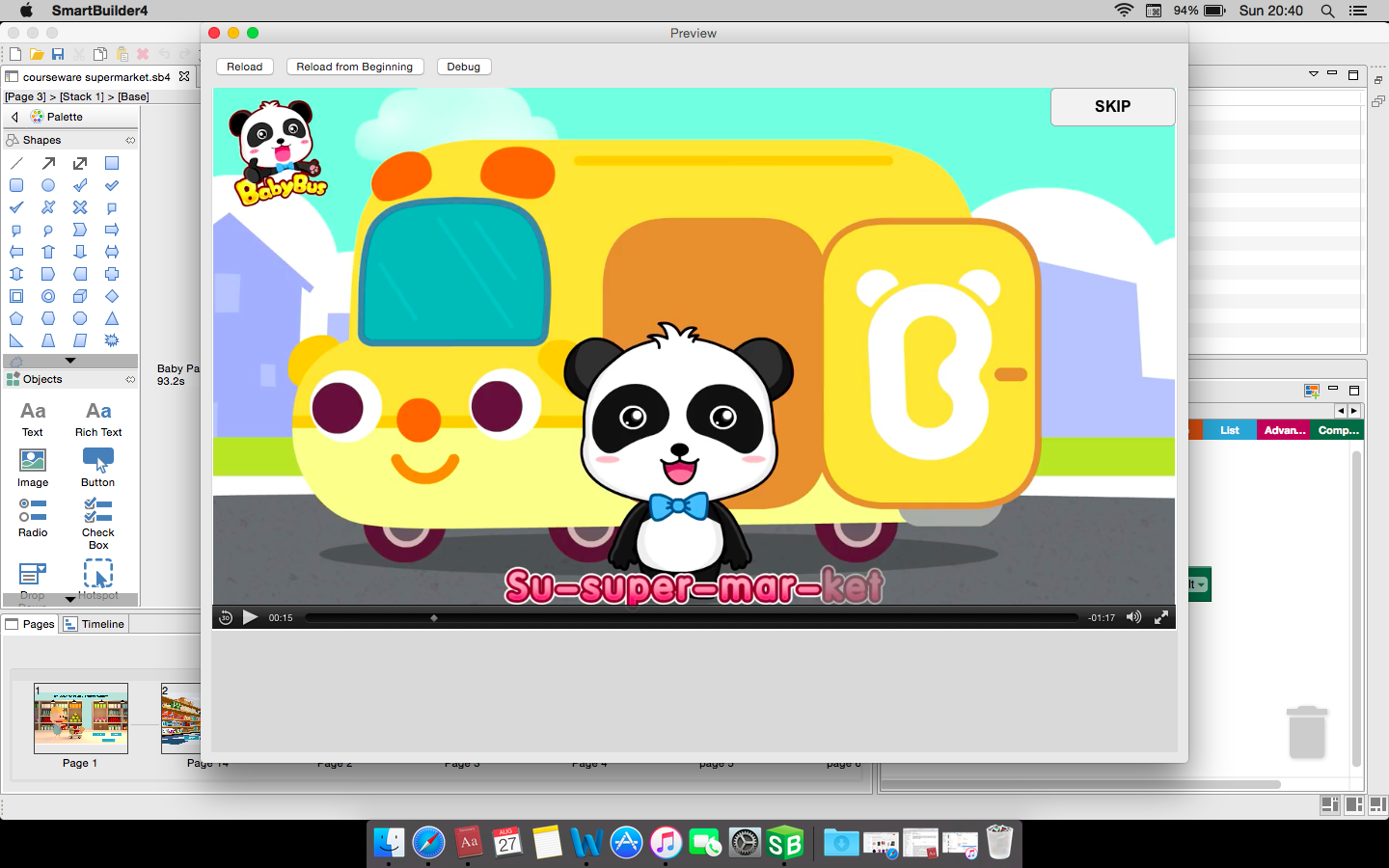
Task: Expand more objects with the down arrow
Action: click(70, 599)
